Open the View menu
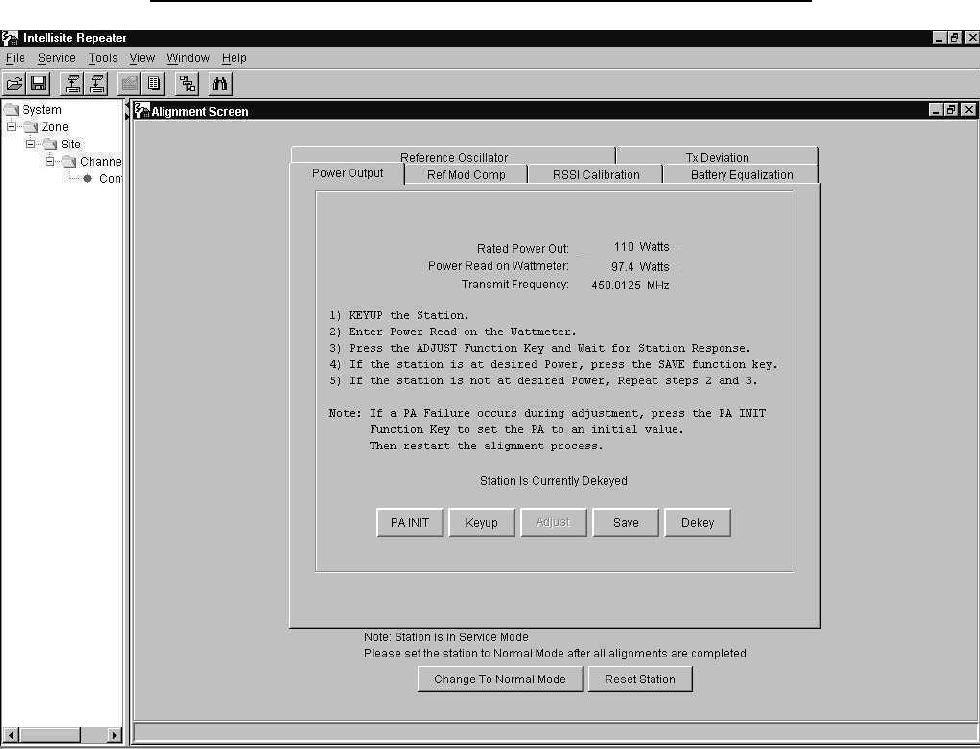This screenshot has height=749, width=980. click(142, 58)
